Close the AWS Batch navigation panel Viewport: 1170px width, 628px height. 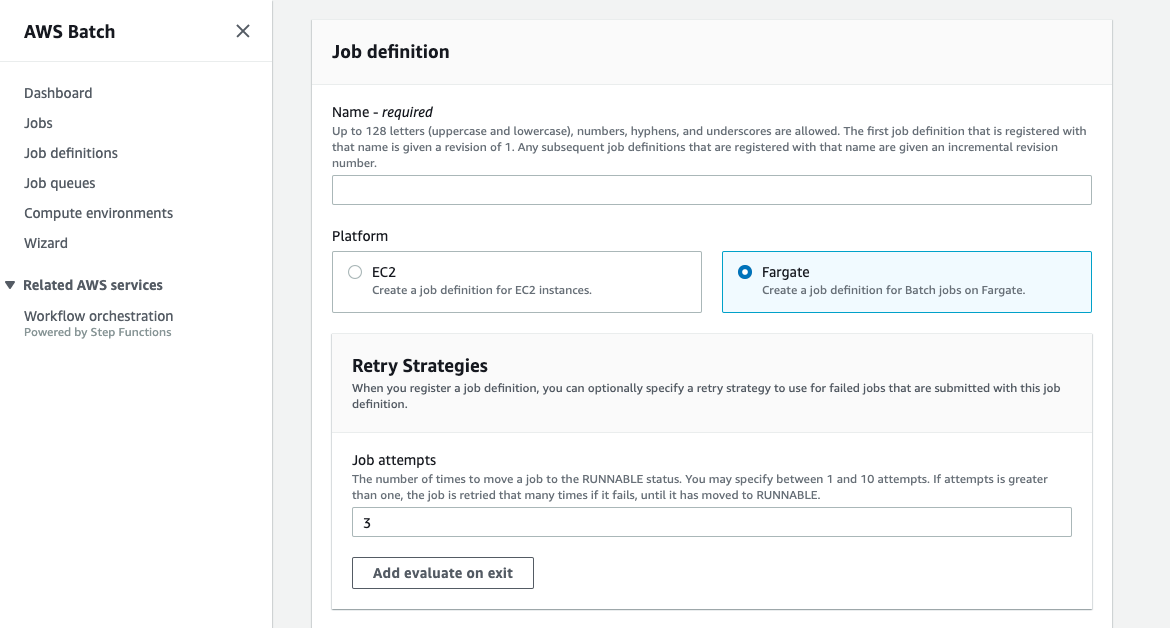[243, 31]
